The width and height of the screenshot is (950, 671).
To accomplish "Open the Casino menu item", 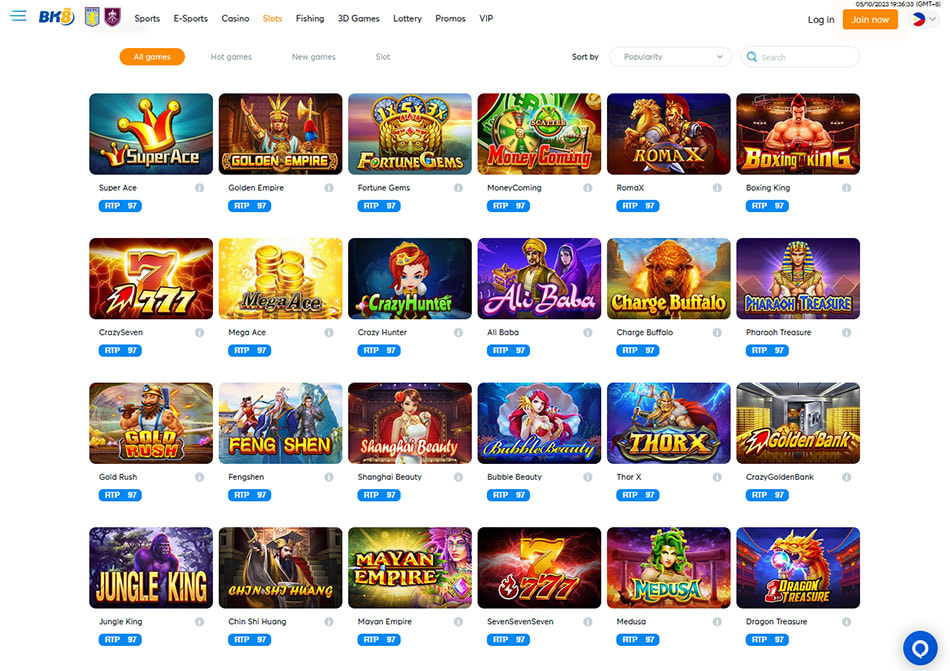I will pos(235,19).
